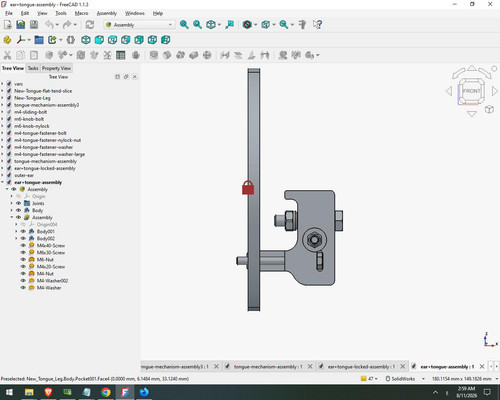The height and width of the screenshot is (400, 500).
Task: Switch to Front view with filled cube icon
Action: 99,40
